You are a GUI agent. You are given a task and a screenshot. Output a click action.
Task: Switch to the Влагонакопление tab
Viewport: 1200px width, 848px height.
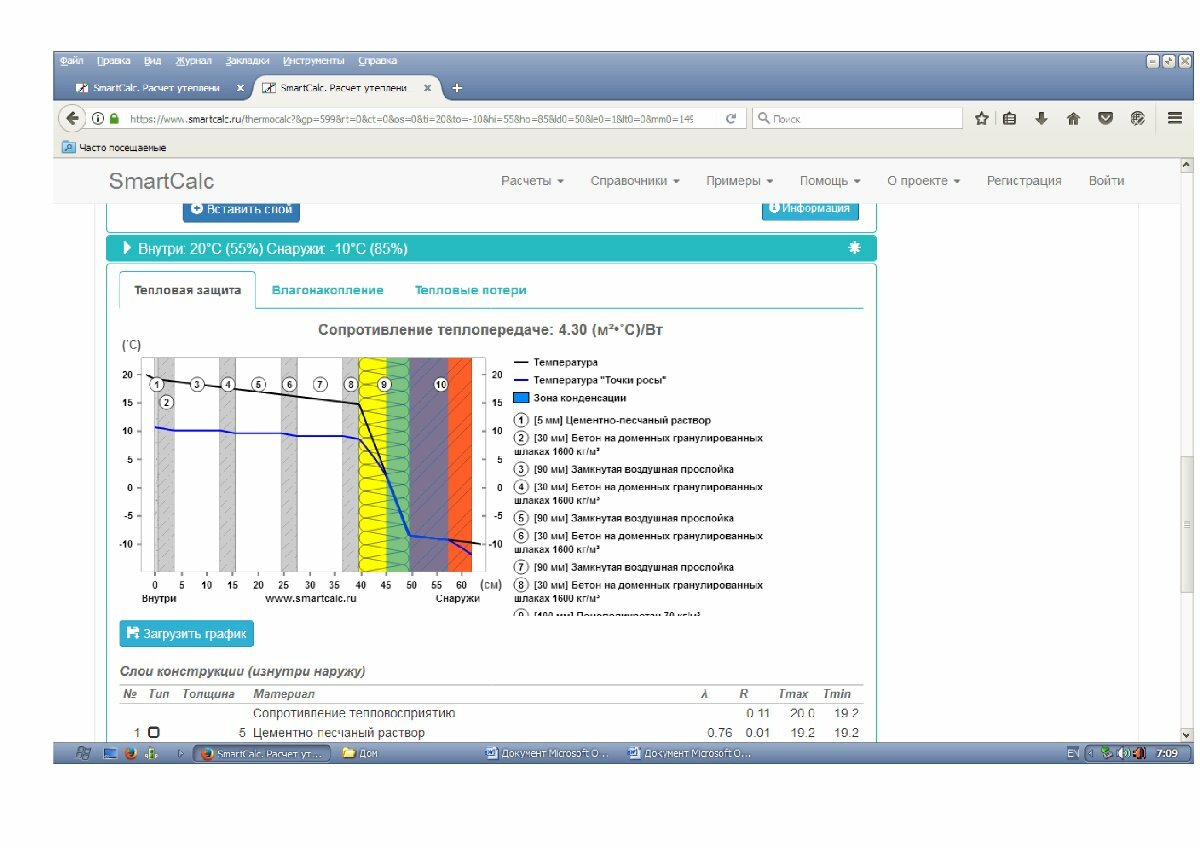pyautogui.click(x=327, y=290)
